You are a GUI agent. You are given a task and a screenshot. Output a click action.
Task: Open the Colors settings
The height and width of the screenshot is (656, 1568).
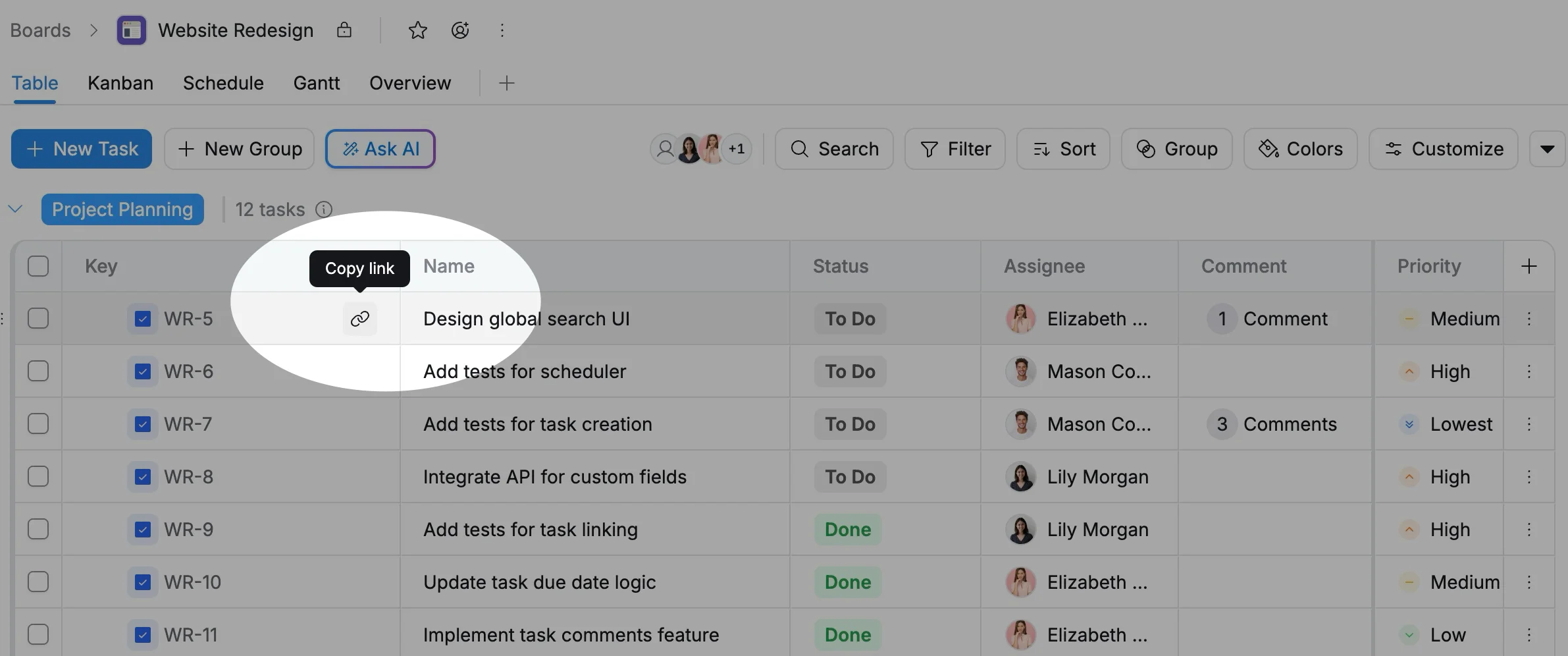pos(1300,149)
